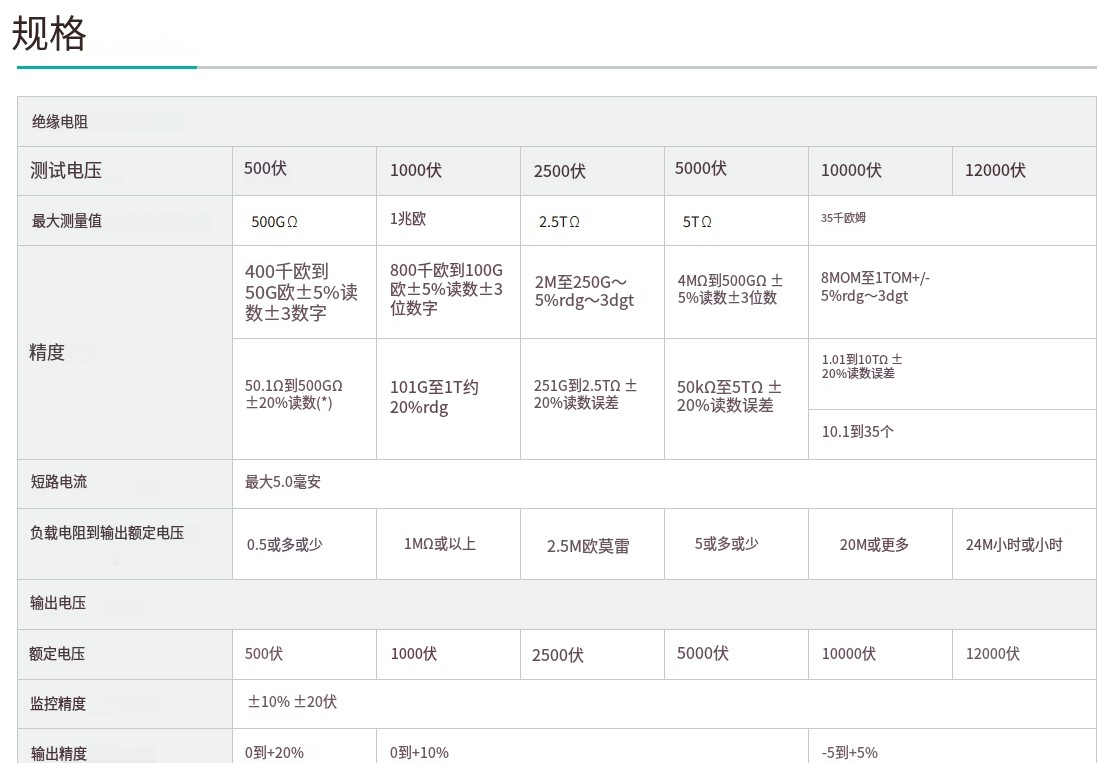Click the 精度 row label

click(x=47, y=352)
